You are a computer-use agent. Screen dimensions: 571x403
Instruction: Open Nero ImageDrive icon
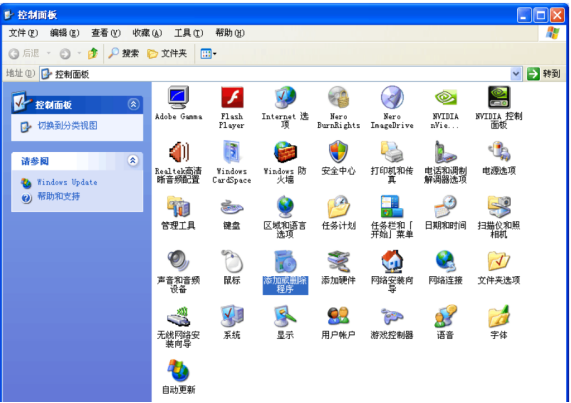392,98
